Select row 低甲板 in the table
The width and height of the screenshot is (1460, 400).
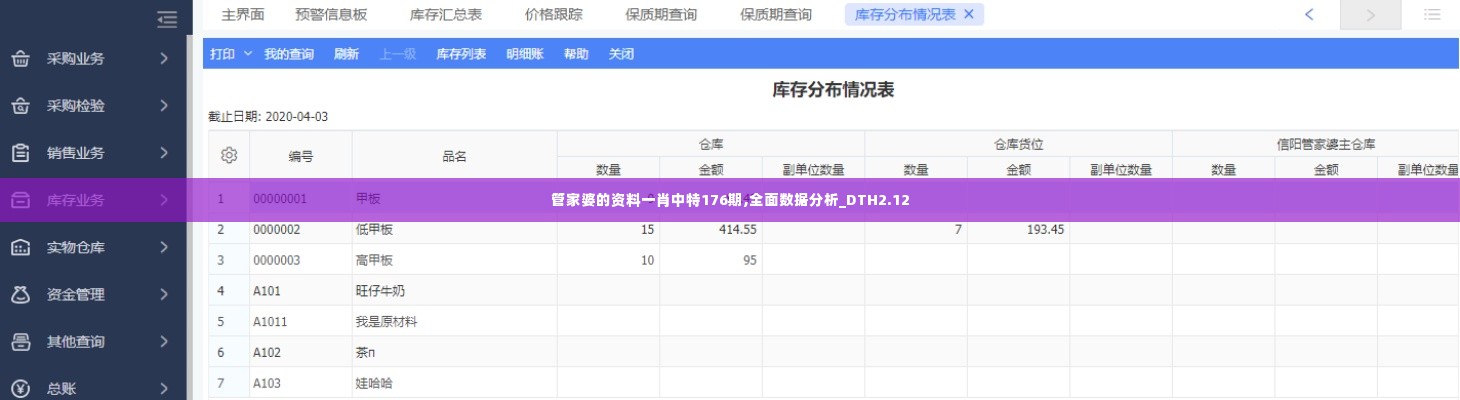pyautogui.click(x=374, y=230)
